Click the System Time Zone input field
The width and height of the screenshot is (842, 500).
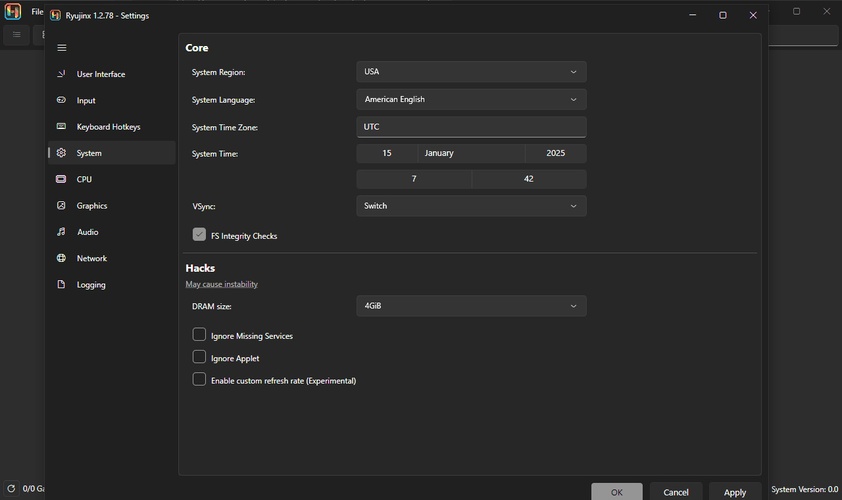pos(471,127)
